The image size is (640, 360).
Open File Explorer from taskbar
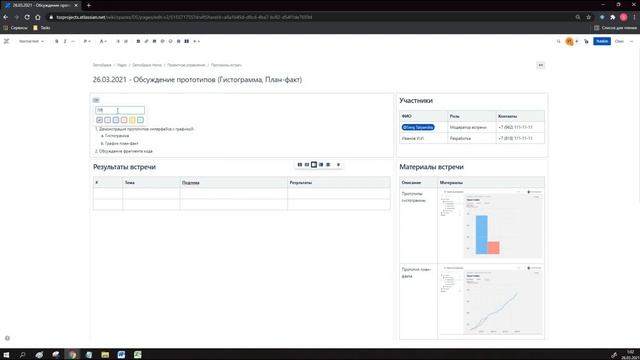[105, 354]
